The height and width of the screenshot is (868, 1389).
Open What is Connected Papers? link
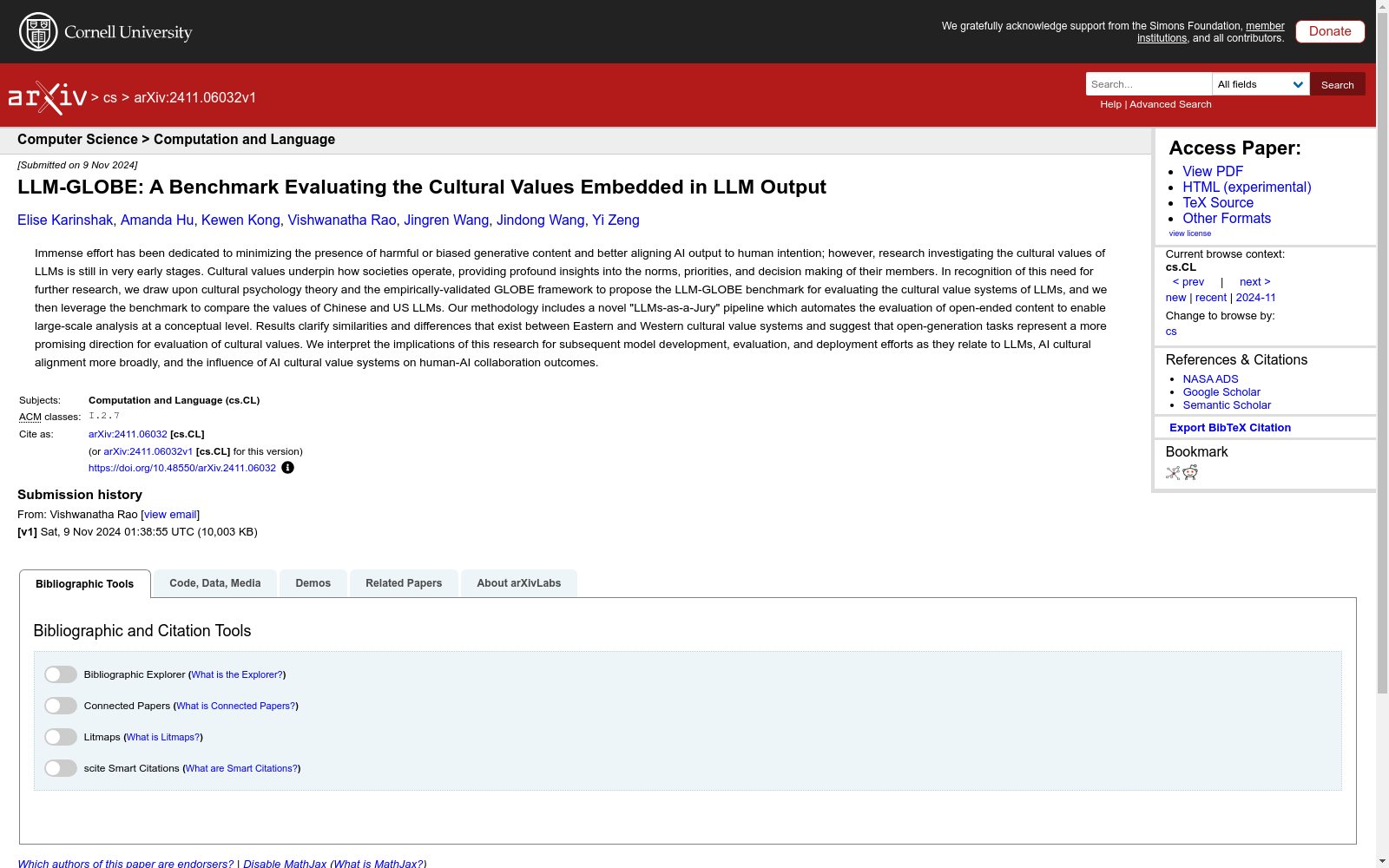pos(236,706)
